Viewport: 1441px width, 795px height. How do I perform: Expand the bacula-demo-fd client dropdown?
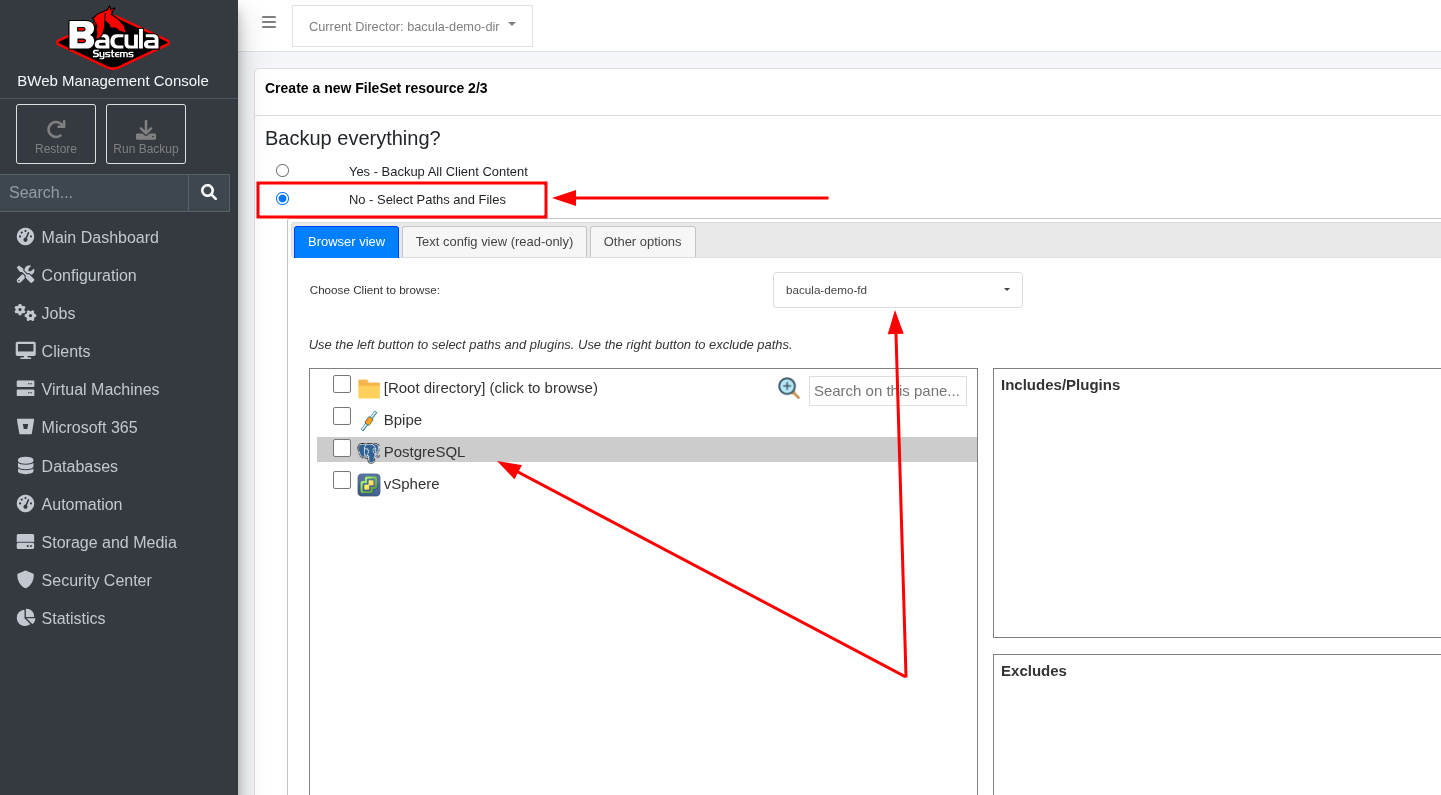tap(897, 290)
